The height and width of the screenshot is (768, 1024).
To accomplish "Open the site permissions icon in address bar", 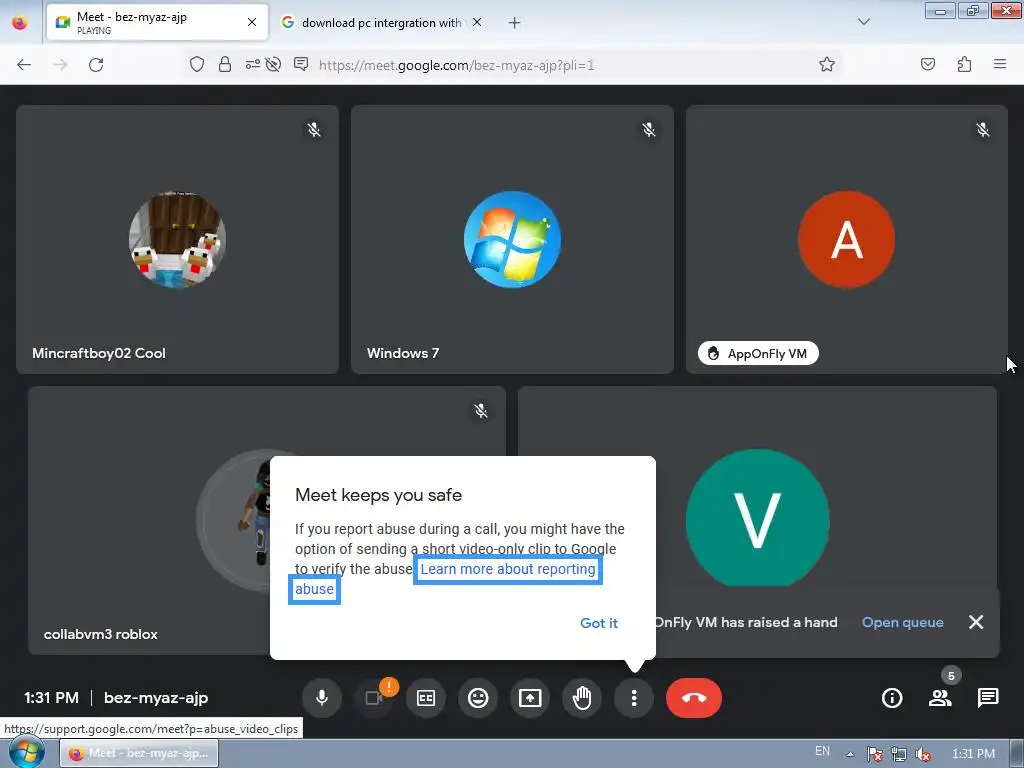I will (x=252, y=64).
